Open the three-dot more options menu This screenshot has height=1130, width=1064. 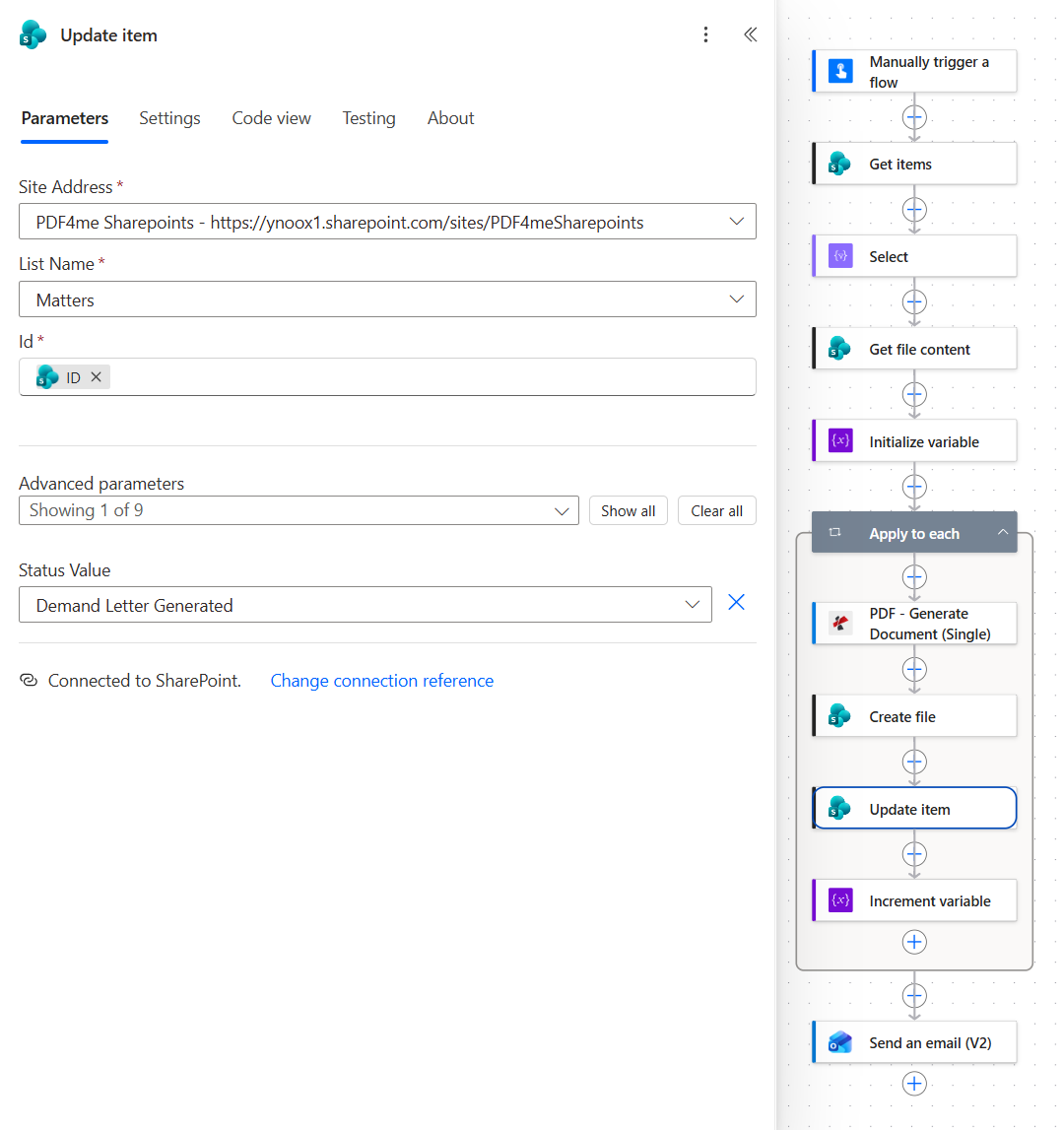(x=705, y=34)
